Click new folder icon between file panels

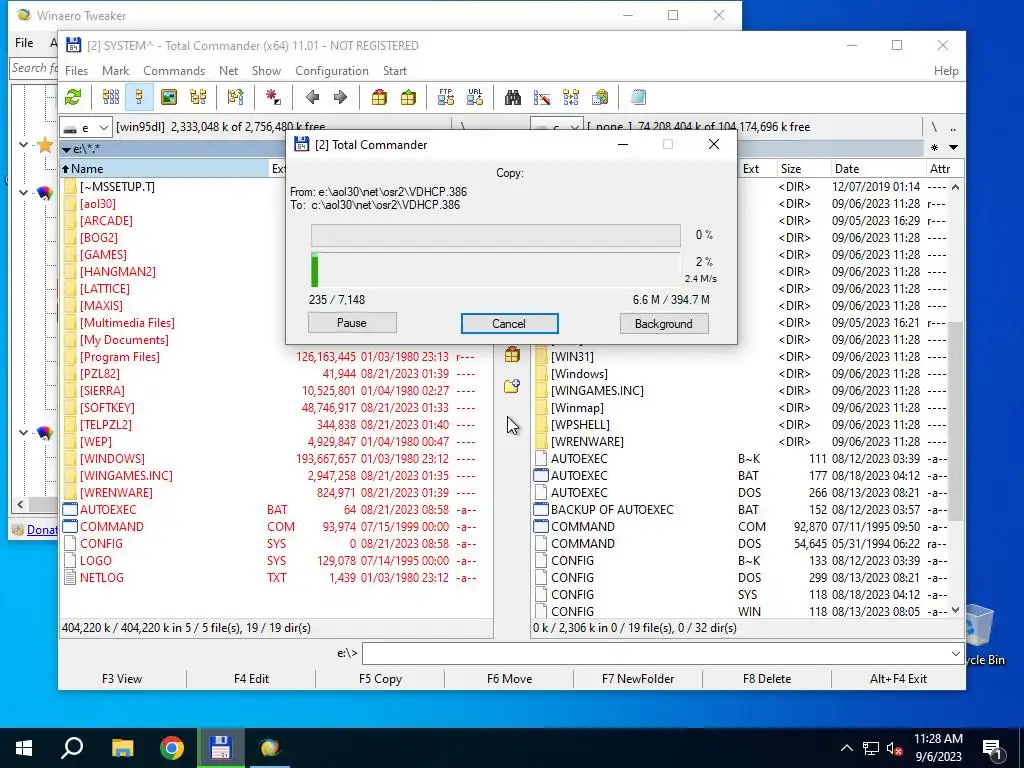[x=512, y=386]
